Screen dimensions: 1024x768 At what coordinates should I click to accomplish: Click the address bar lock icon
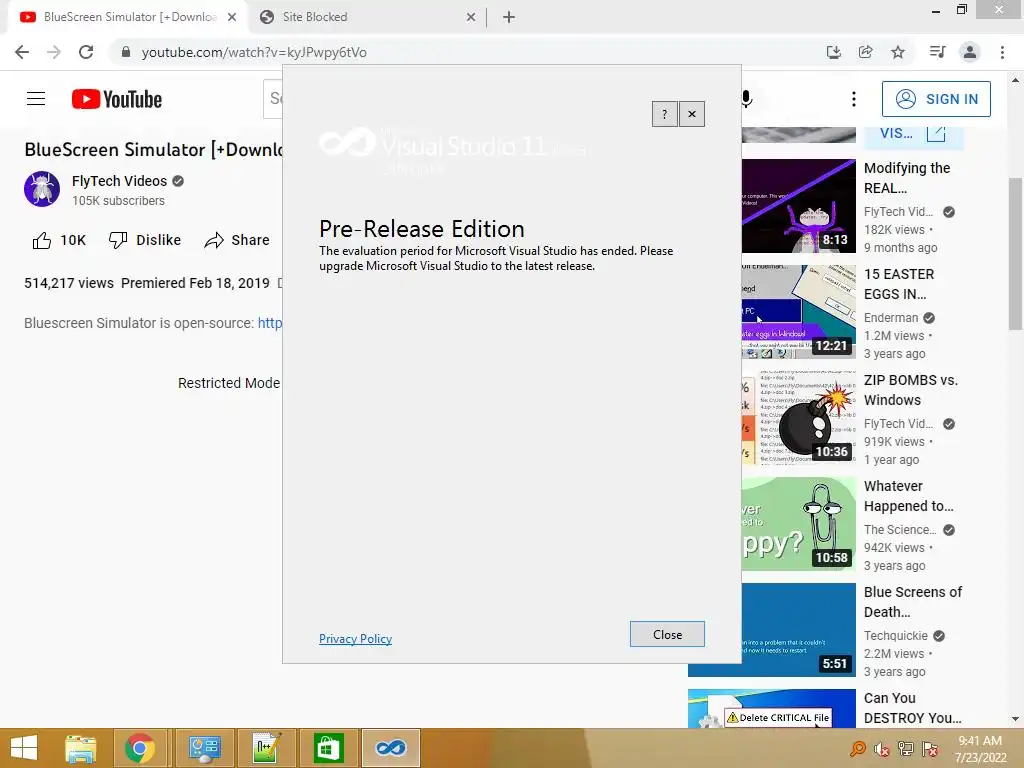[x=126, y=52]
